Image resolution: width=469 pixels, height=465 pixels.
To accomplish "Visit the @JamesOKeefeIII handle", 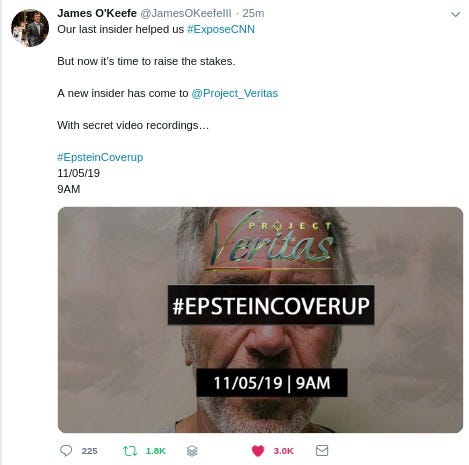I will pos(186,13).
